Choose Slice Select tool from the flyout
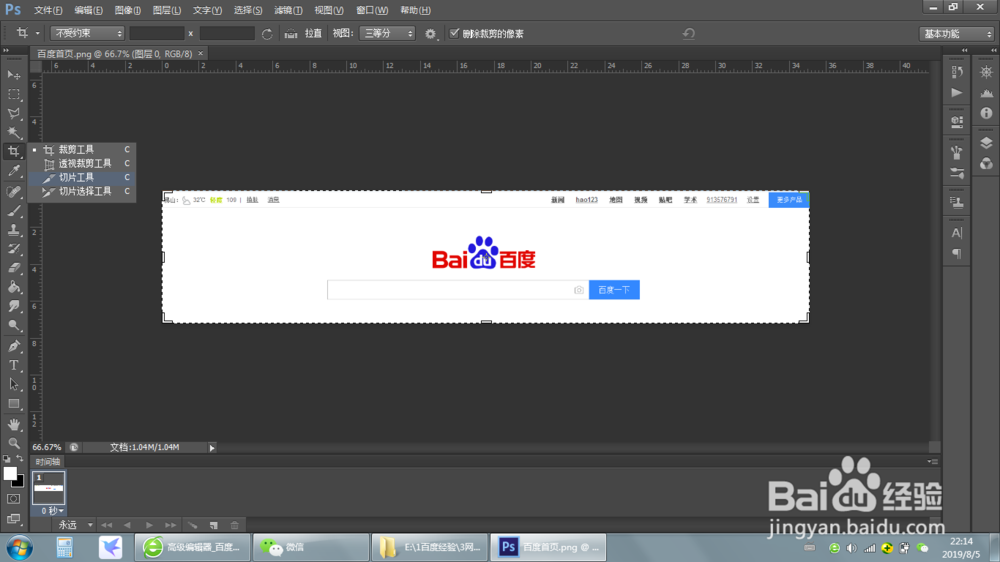 [x=82, y=191]
